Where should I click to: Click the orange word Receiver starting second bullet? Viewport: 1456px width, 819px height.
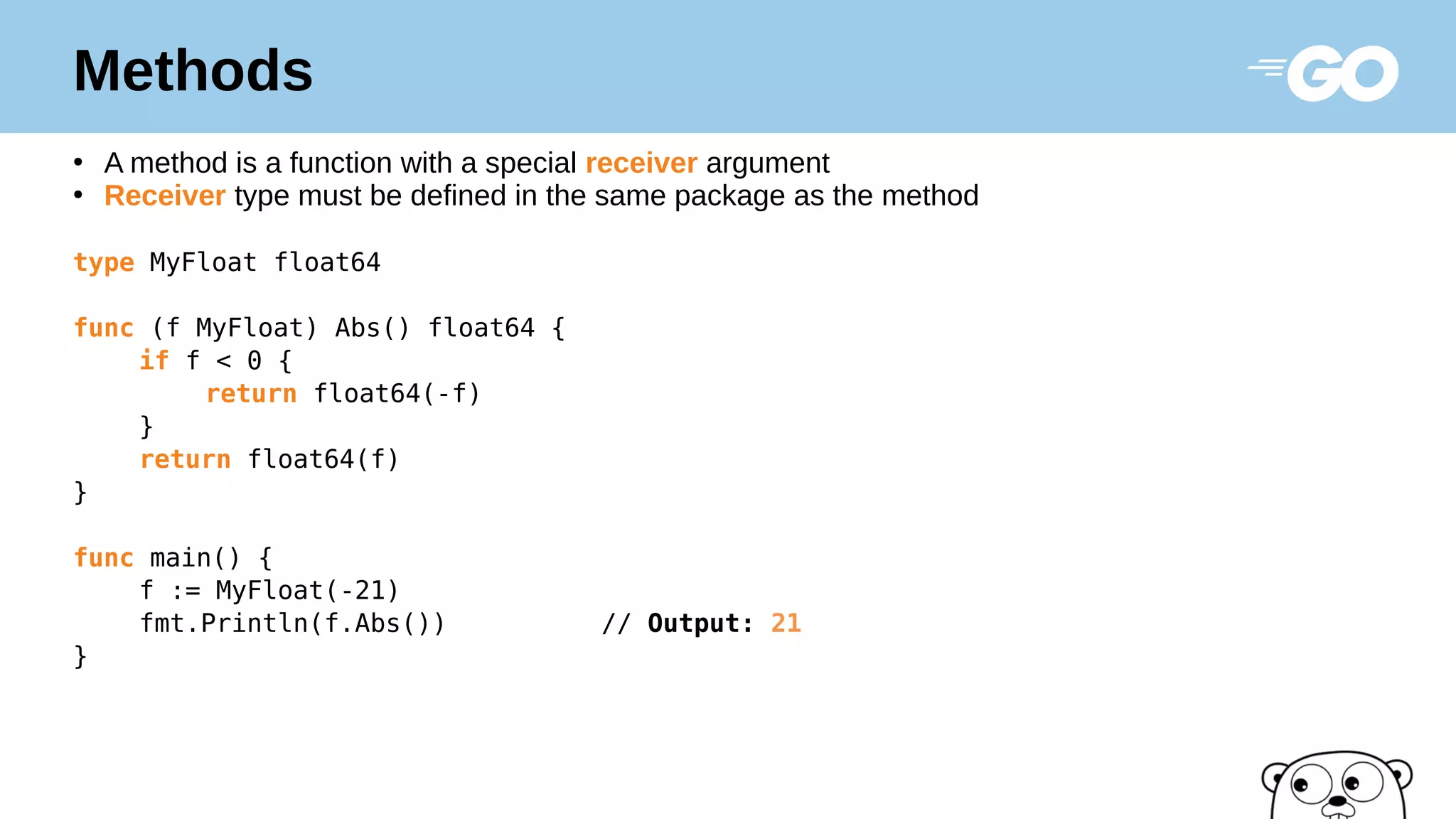(164, 196)
